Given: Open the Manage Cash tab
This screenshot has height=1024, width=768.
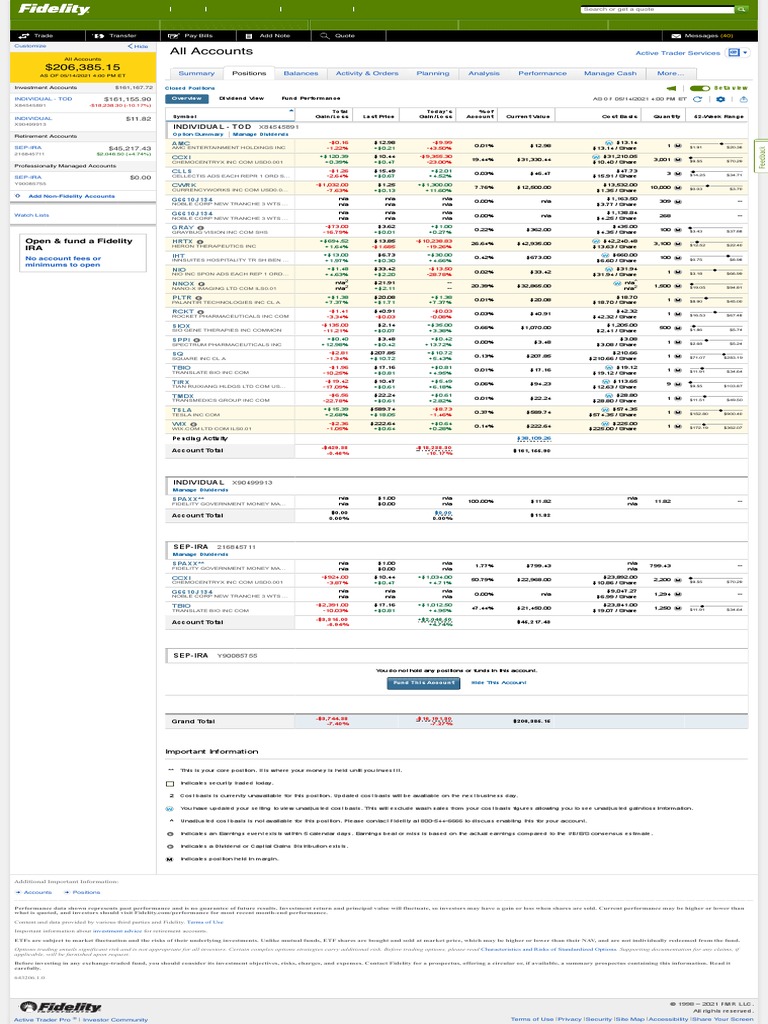Looking at the screenshot, I should click(x=610, y=73).
